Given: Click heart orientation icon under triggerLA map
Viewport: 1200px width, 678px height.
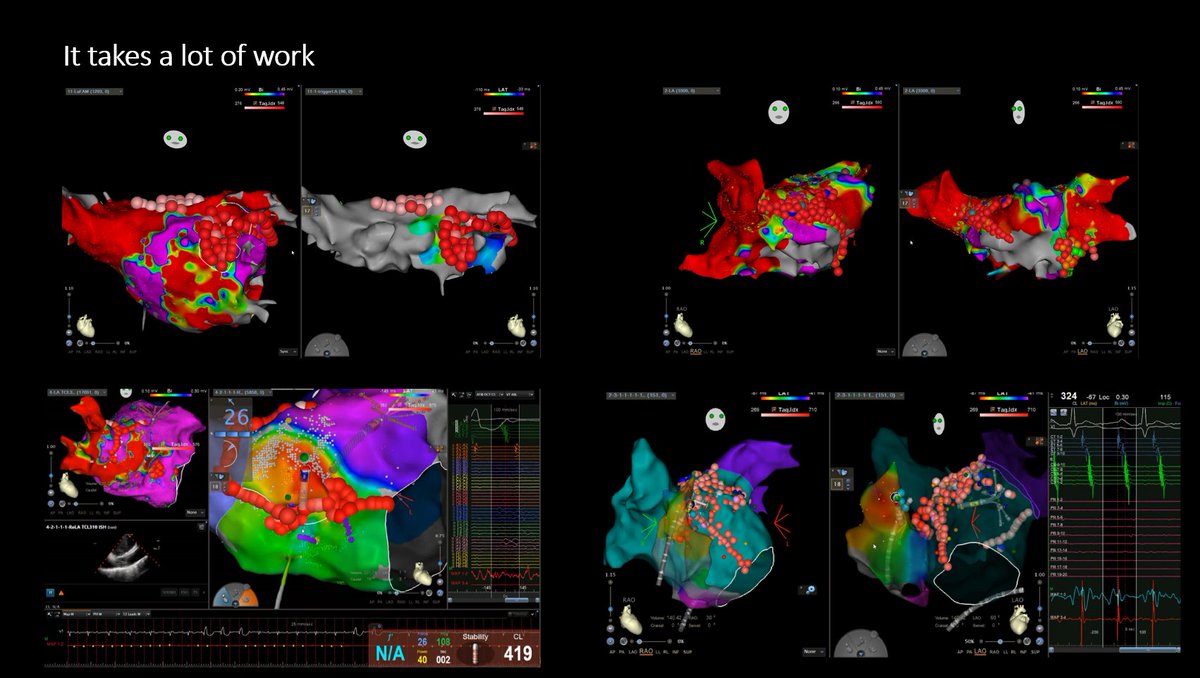Looking at the screenshot, I should pyautogui.click(x=518, y=328).
